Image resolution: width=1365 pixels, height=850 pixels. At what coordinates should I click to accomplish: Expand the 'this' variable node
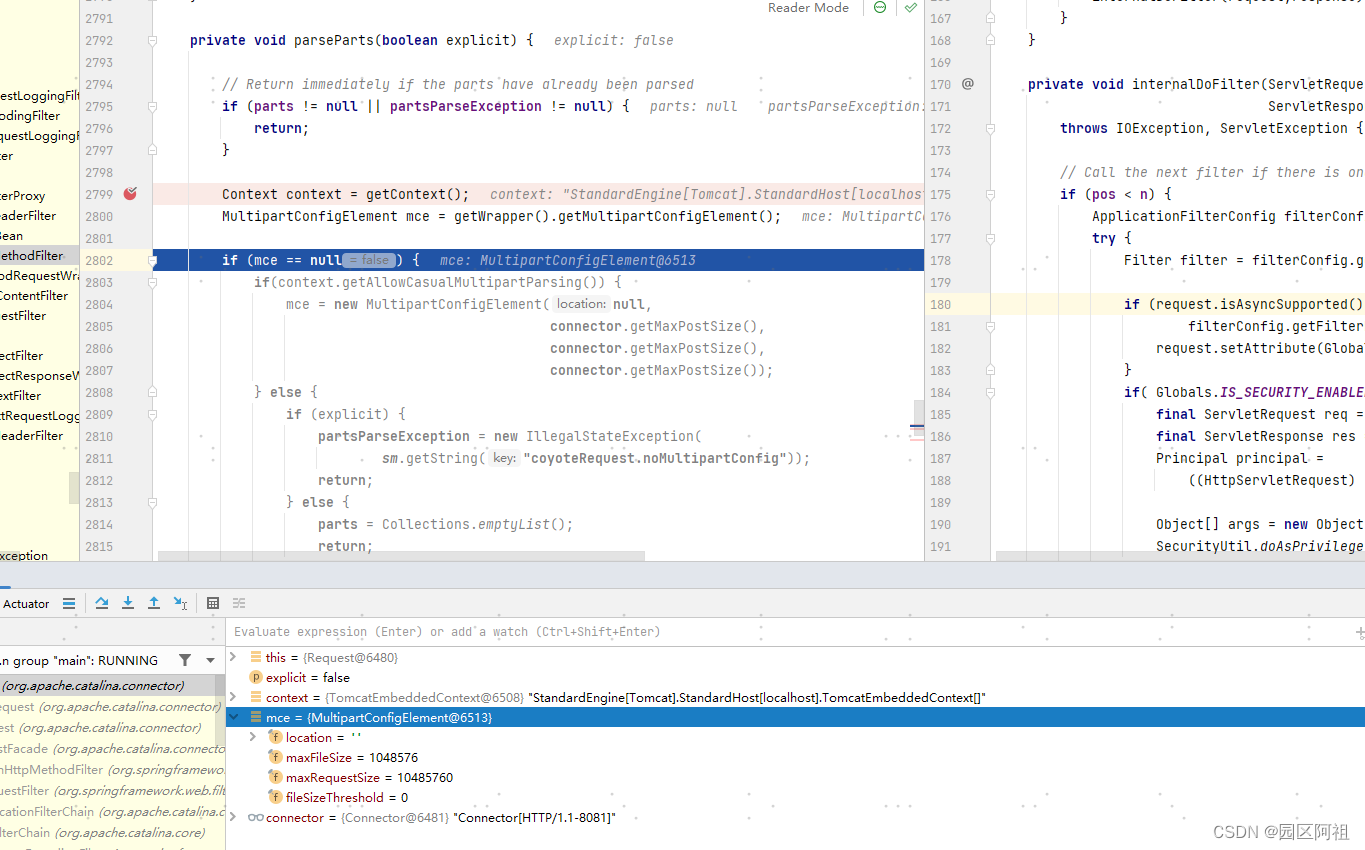point(233,657)
